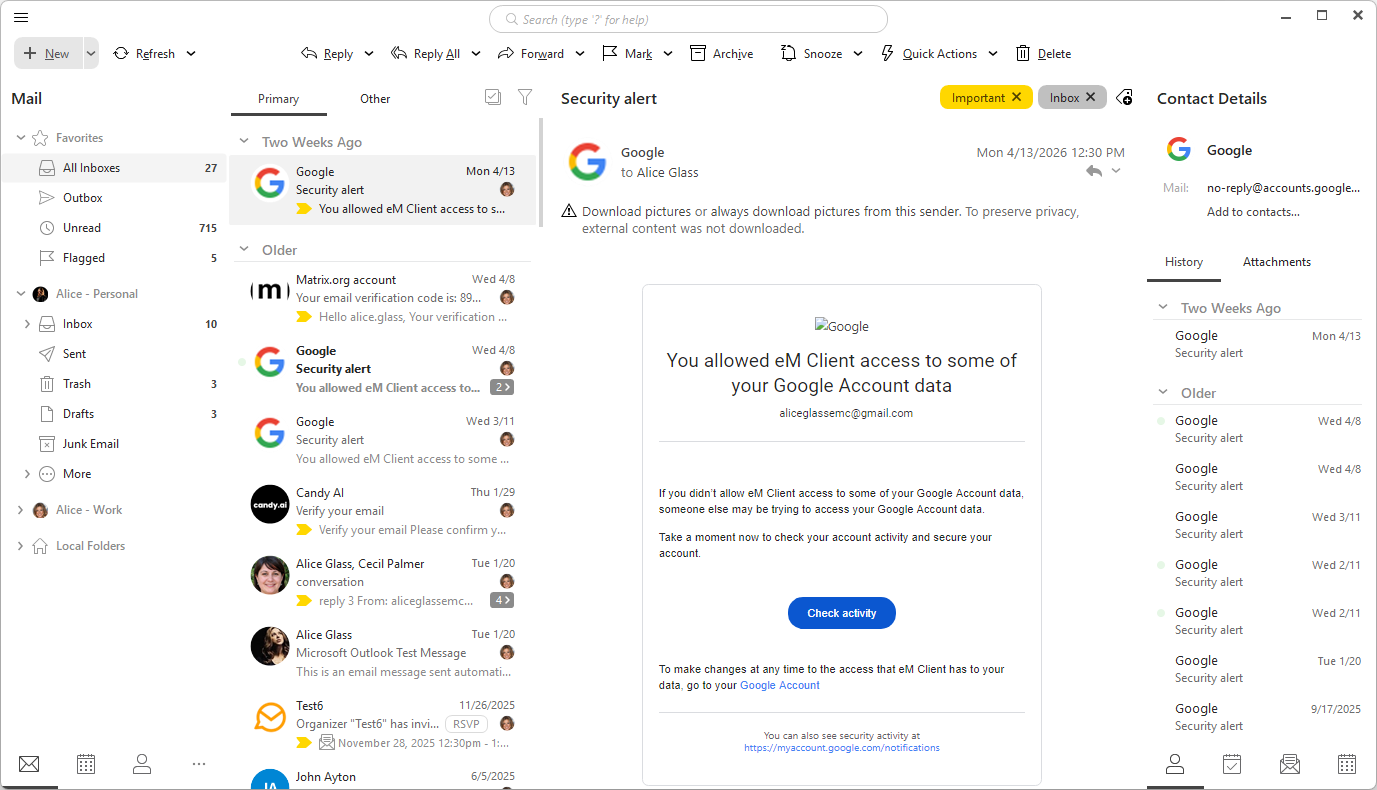This screenshot has height=790, width=1377.
Task: Open the Attachments tab
Action: coord(1277,262)
